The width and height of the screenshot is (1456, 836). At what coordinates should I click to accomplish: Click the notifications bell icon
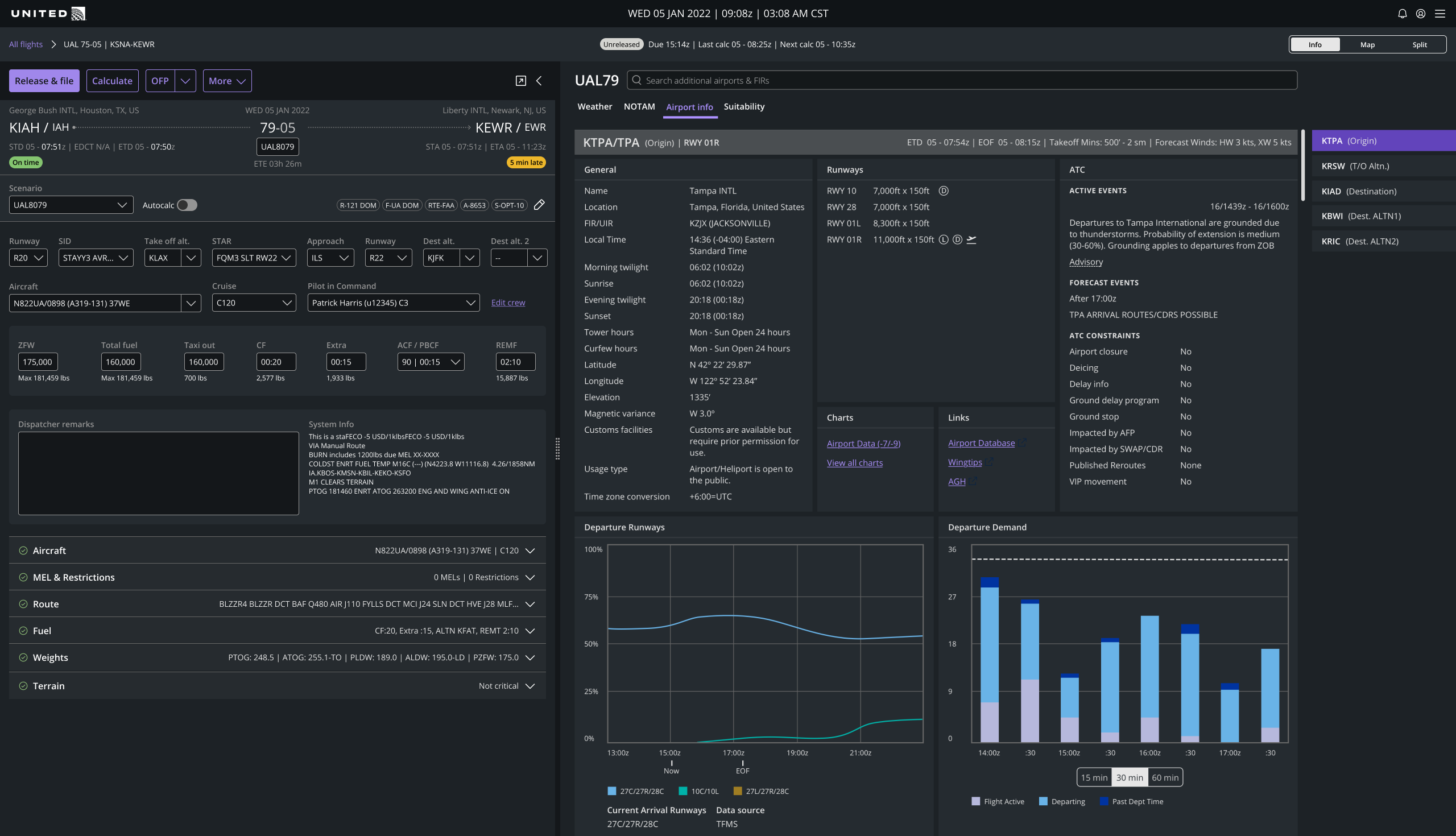[x=1402, y=14]
